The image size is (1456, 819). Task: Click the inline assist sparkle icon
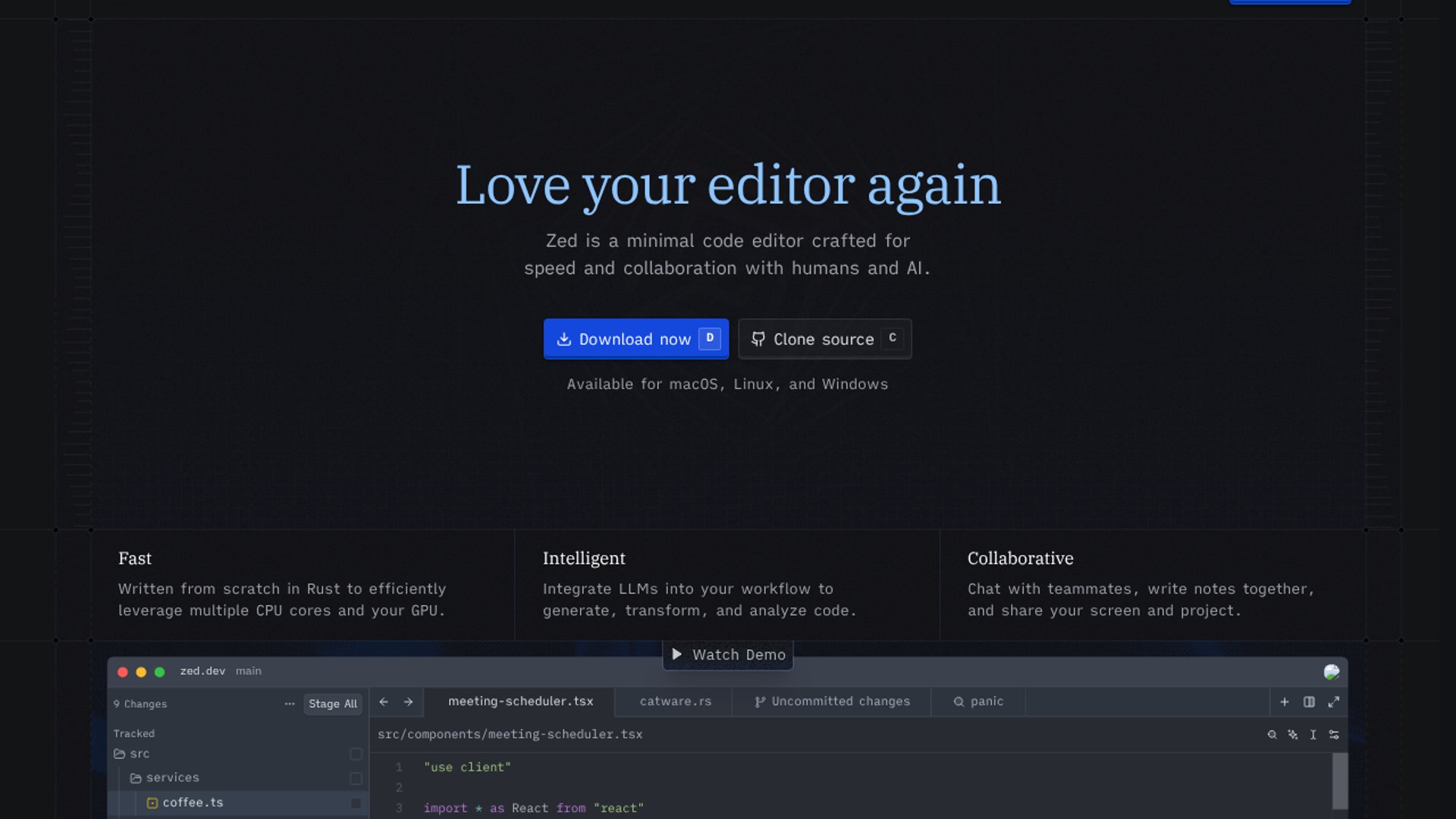point(1292,735)
